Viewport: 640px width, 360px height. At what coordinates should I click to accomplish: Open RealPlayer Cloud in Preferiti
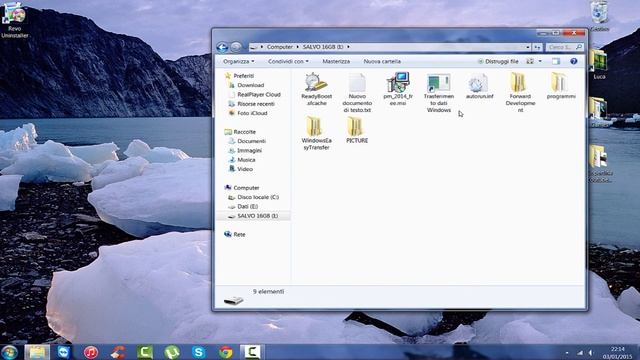tap(259, 95)
